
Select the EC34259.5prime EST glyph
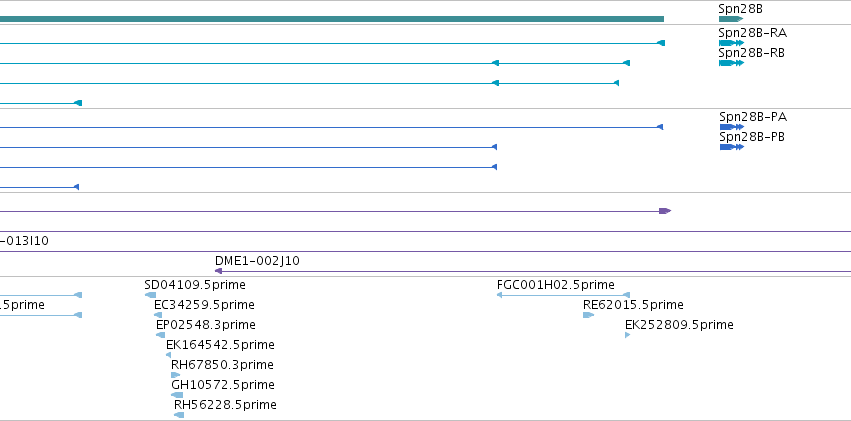(x=158, y=315)
